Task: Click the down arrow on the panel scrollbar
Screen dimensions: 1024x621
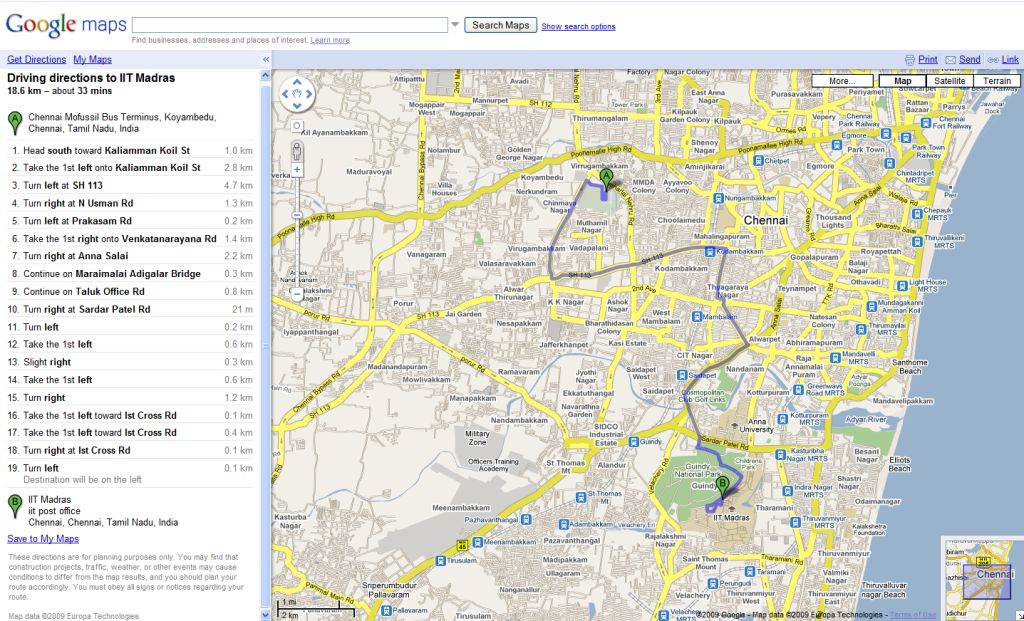Action: (265, 614)
